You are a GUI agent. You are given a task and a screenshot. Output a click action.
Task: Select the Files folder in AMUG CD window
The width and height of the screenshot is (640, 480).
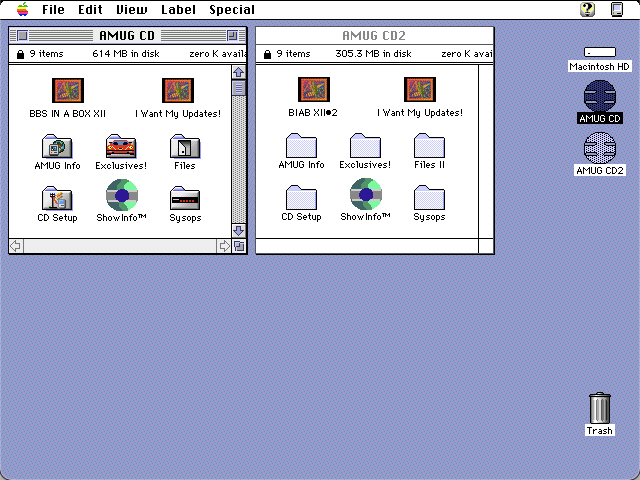click(x=185, y=146)
